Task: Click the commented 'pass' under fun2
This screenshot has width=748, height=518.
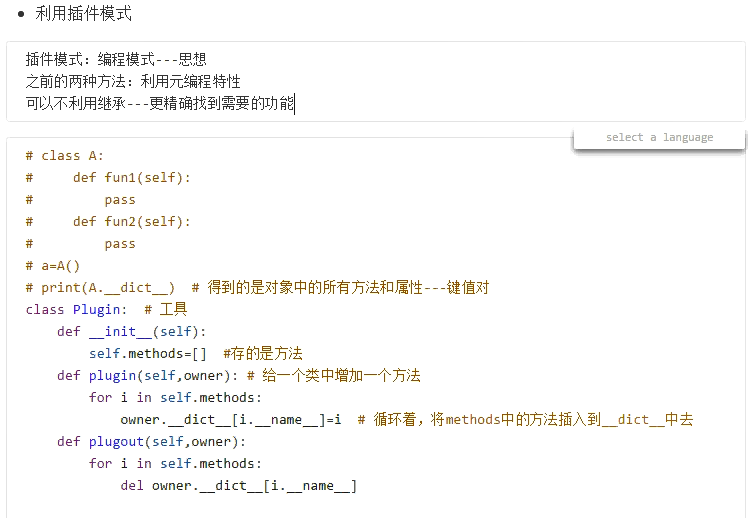Action: pyautogui.click(x=120, y=243)
